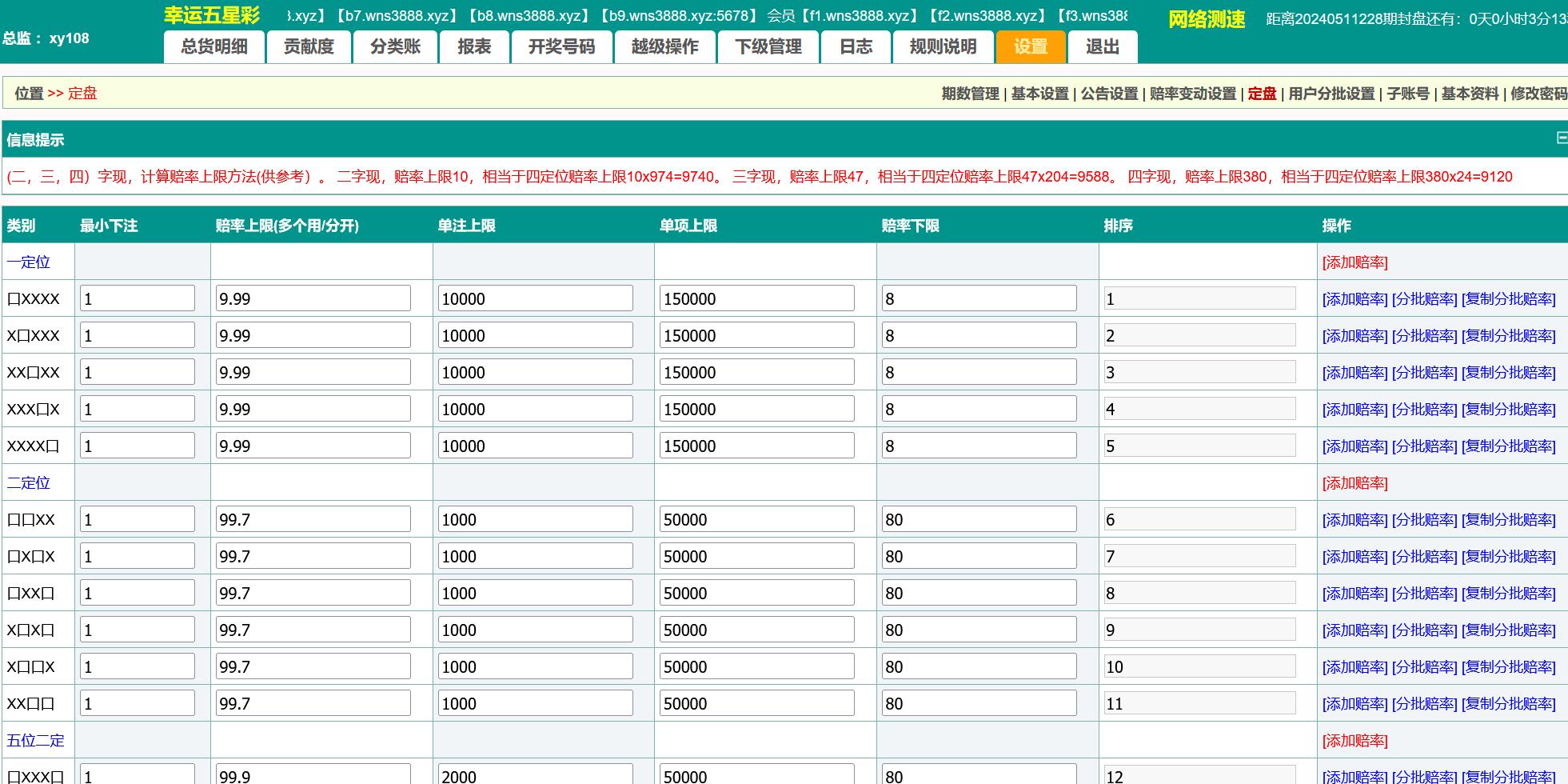Viewport: 1568px width, 784px height.
Task: Click the 网络测速 link
Action: pos(1206,19)
